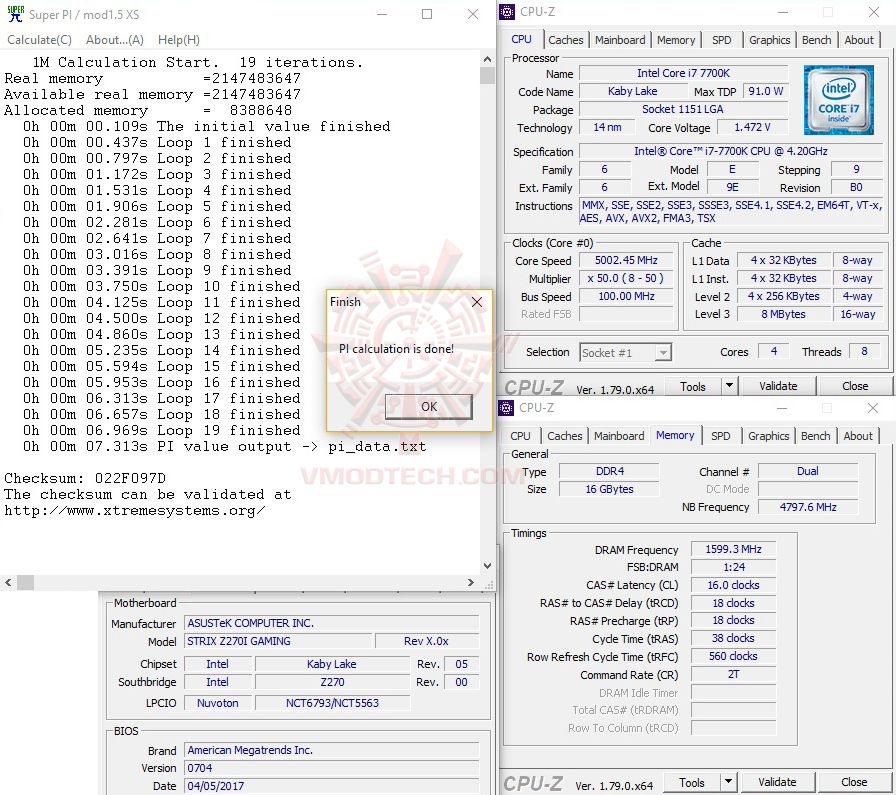Switch to Mainboard tab in lower CPU-Z
The width and height of the screenshot is (896, 795).
[x=619, y=436]
